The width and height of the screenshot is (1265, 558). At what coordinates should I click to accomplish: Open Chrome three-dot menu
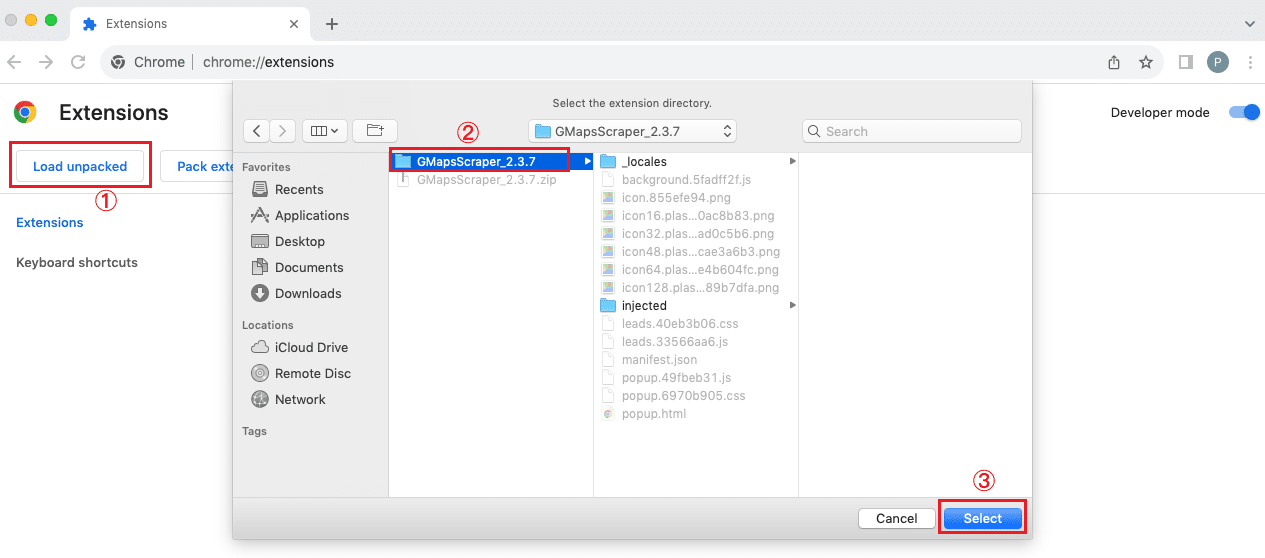point(1250,62)
